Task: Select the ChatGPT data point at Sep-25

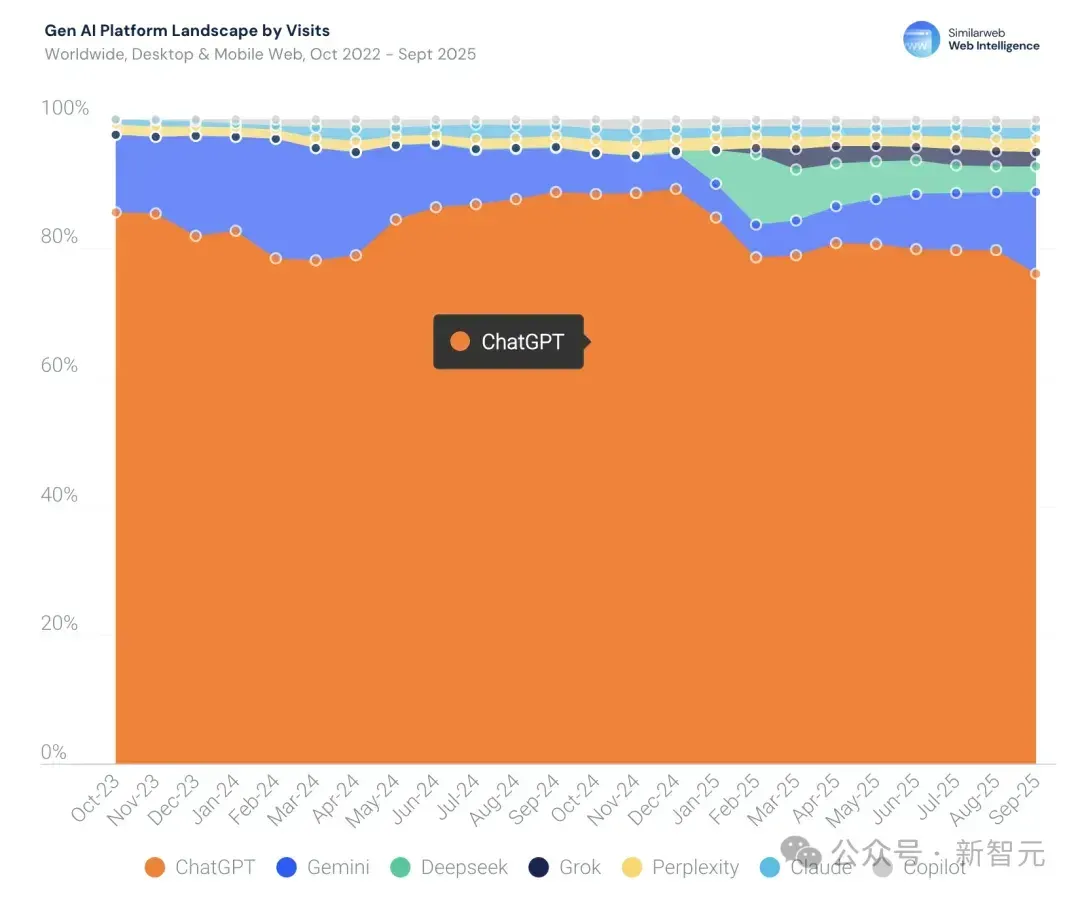Action: coord(1035,274)
